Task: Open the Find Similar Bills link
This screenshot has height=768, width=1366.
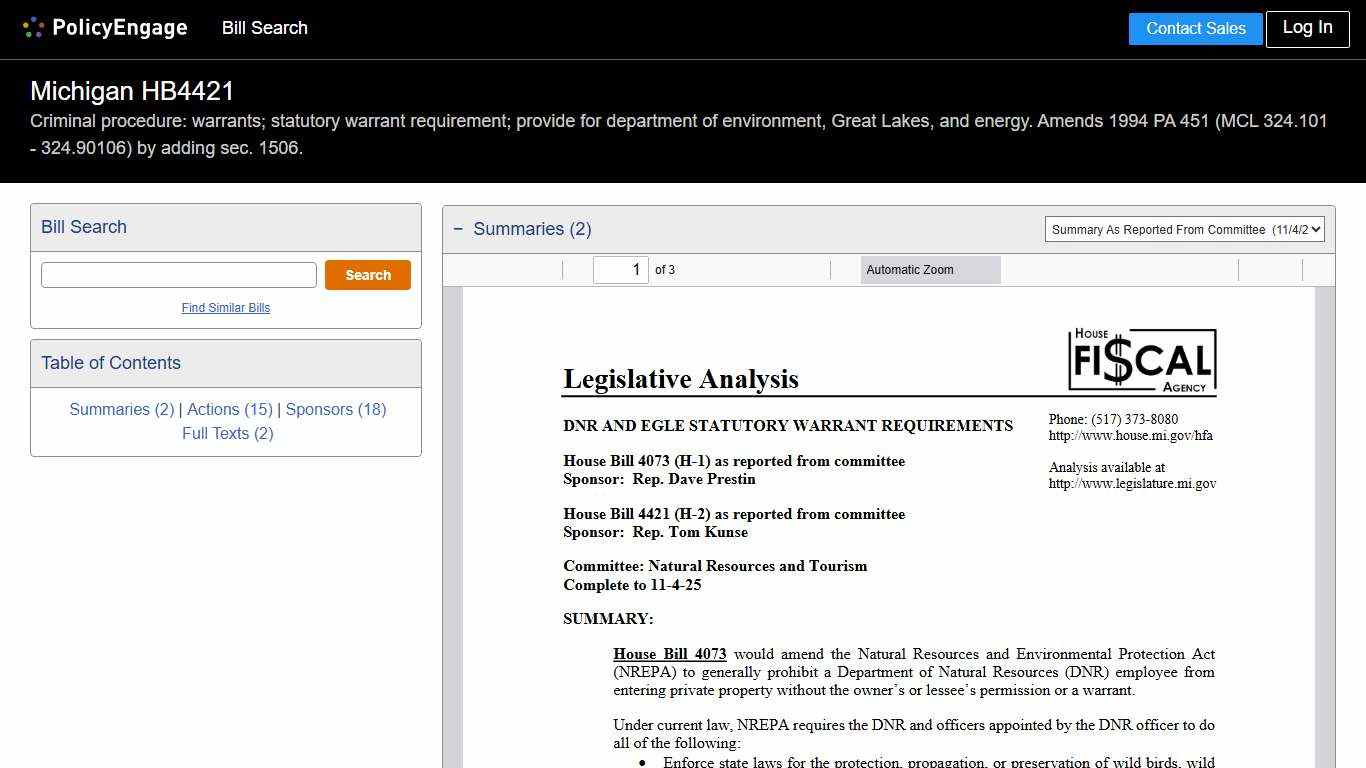Action: [225, 308]
